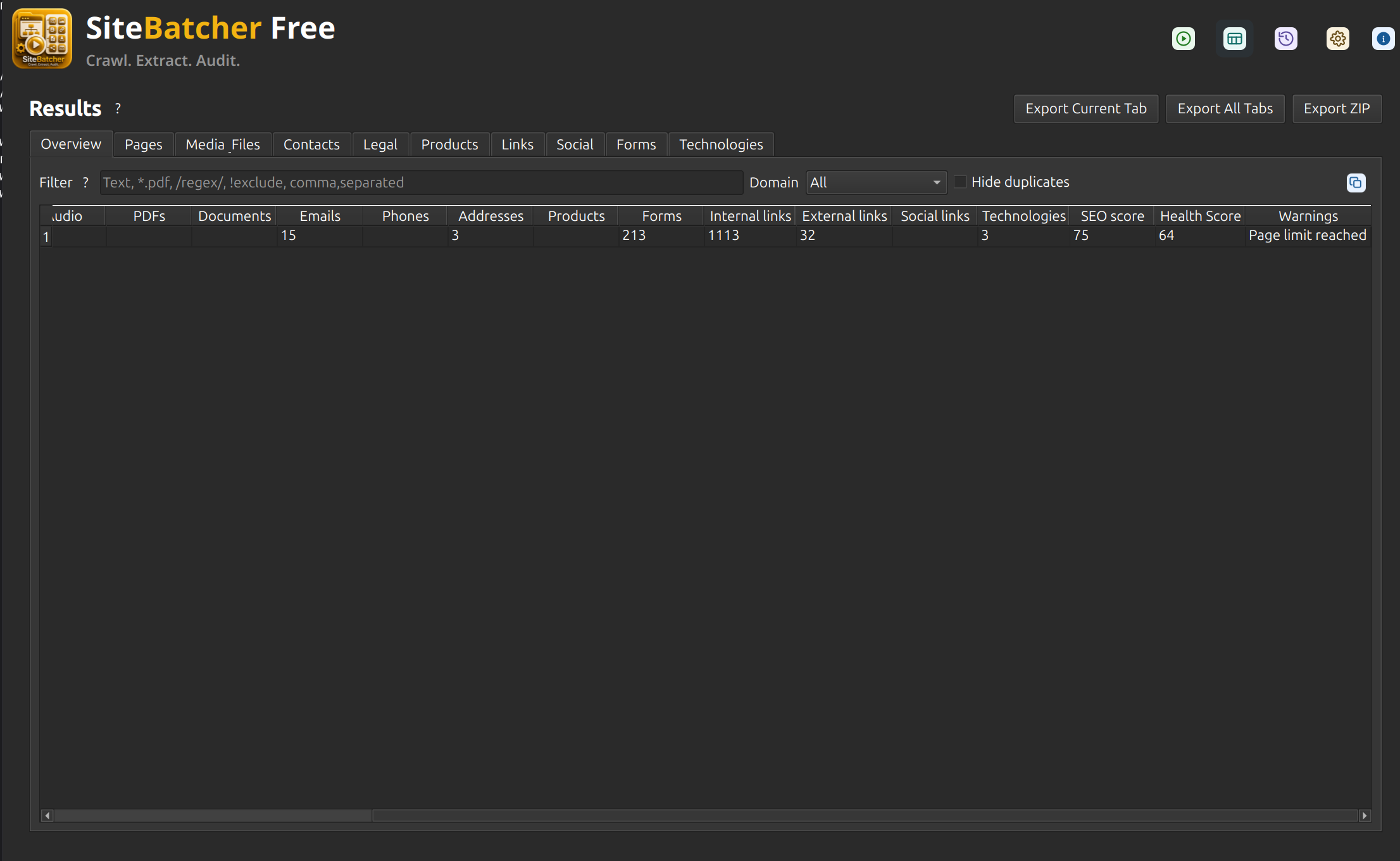Click the Addresses cell showing 3
Viewport: 1400px width, 861px height.
(491, 236)
